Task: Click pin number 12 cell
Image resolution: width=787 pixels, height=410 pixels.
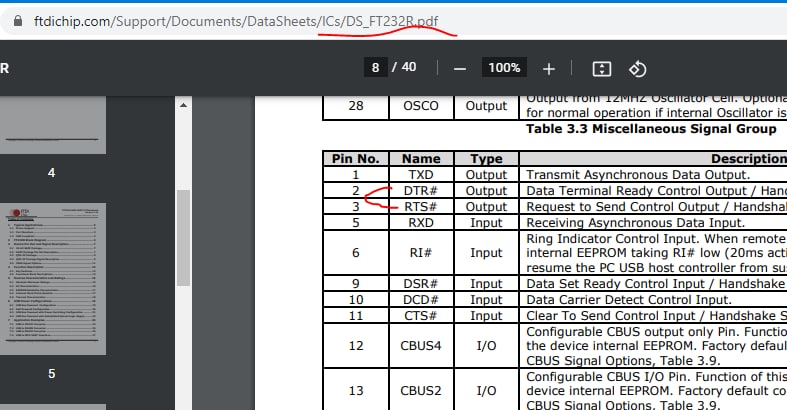Action: pyautogui.click(x=355, y=346)
